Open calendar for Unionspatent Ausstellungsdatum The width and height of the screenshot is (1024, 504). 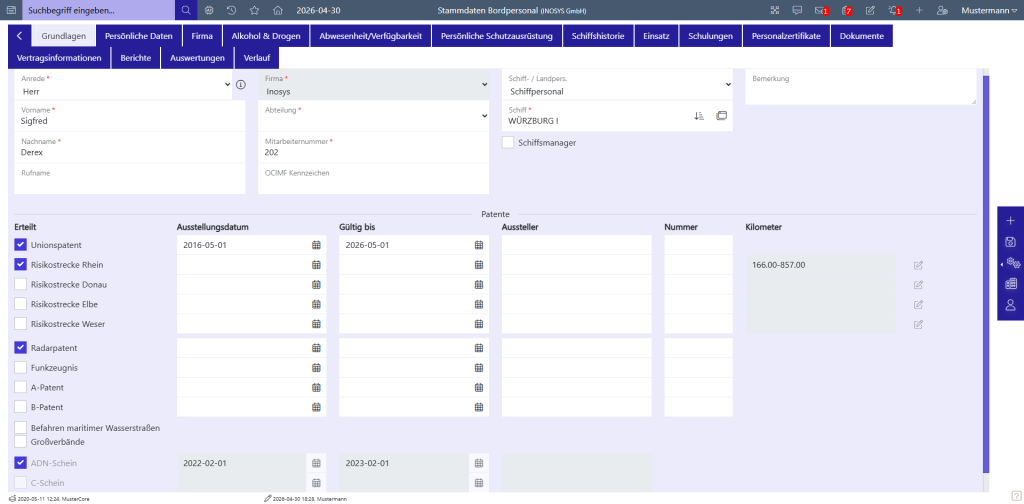pyautogui.click(x=316, y=245)
